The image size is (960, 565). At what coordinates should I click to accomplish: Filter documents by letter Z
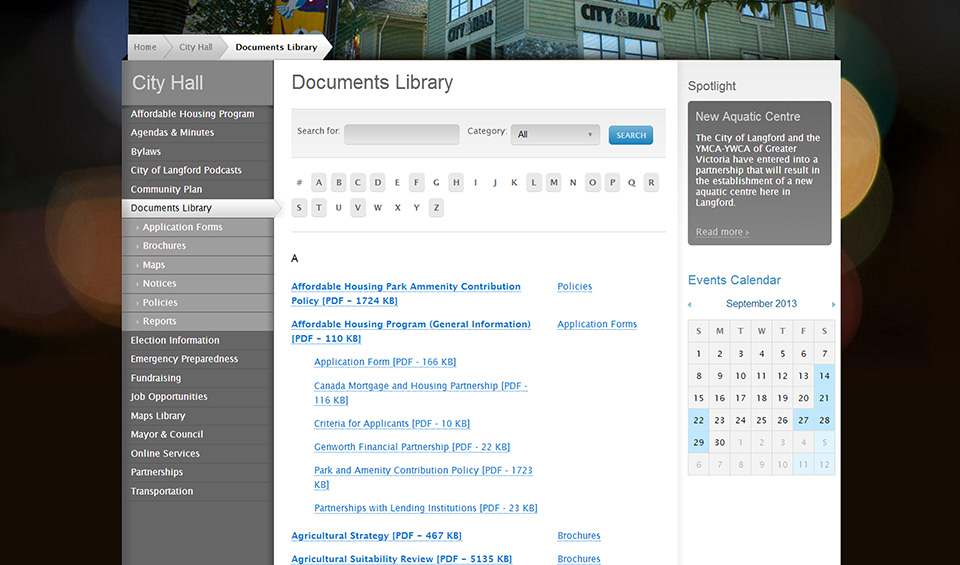pyautogui.click(x=436, y=208)
